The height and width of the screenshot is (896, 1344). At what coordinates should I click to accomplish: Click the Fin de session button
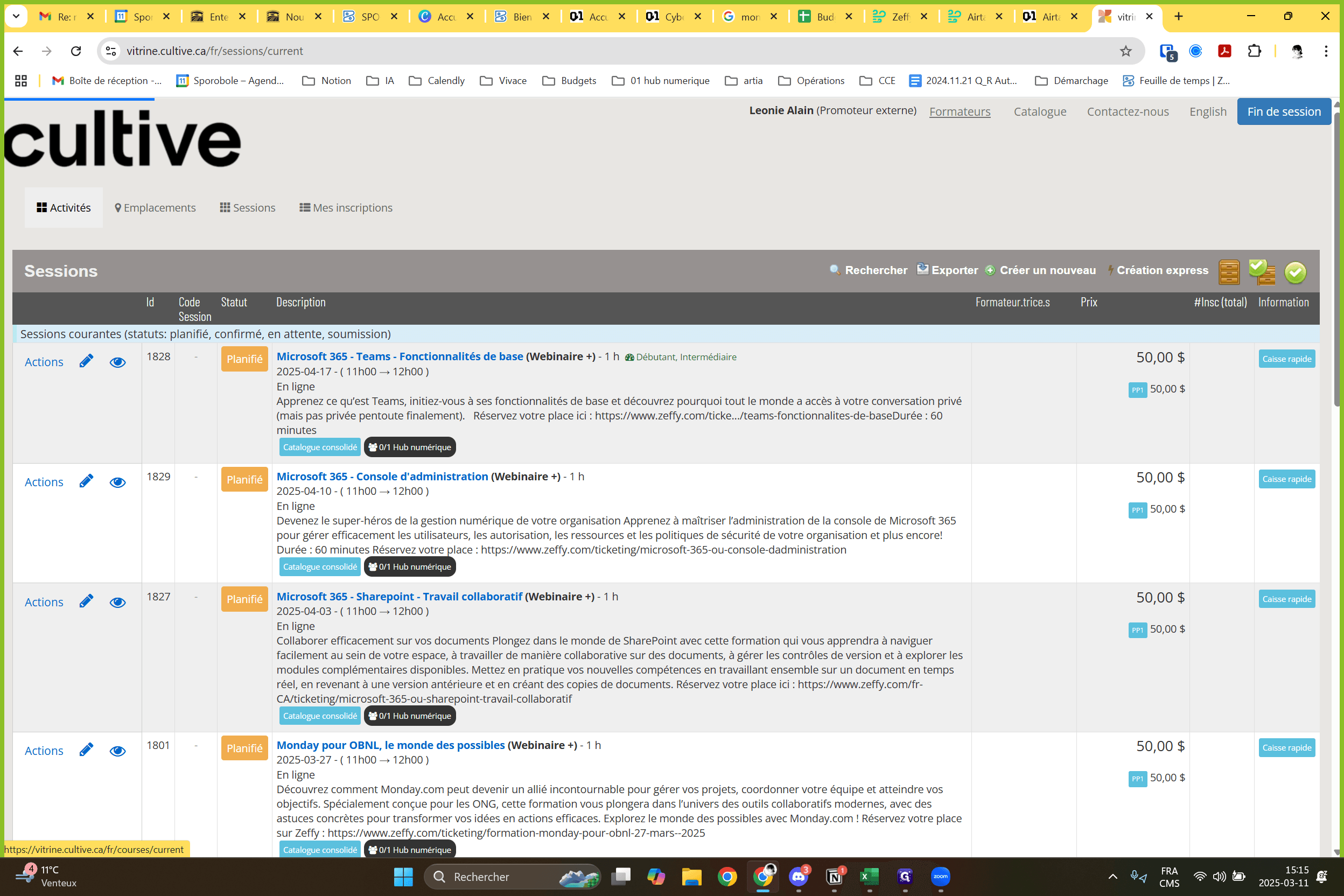pyautogui.click(x=1284, y=111)
